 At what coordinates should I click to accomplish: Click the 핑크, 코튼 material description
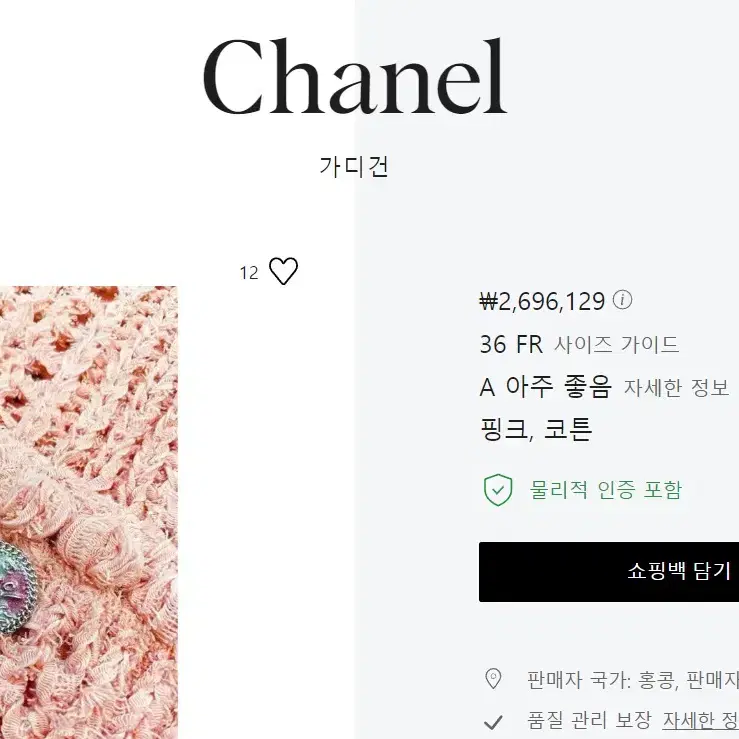(536, 429)
